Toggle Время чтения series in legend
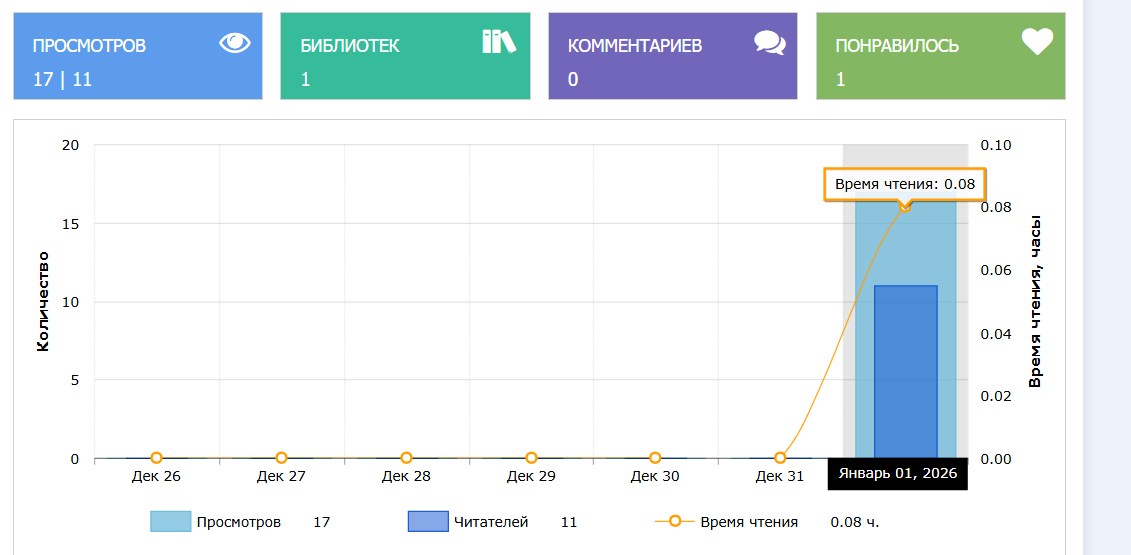The width and height of the screenshot is (1131, 555). [x=748, y=522]
